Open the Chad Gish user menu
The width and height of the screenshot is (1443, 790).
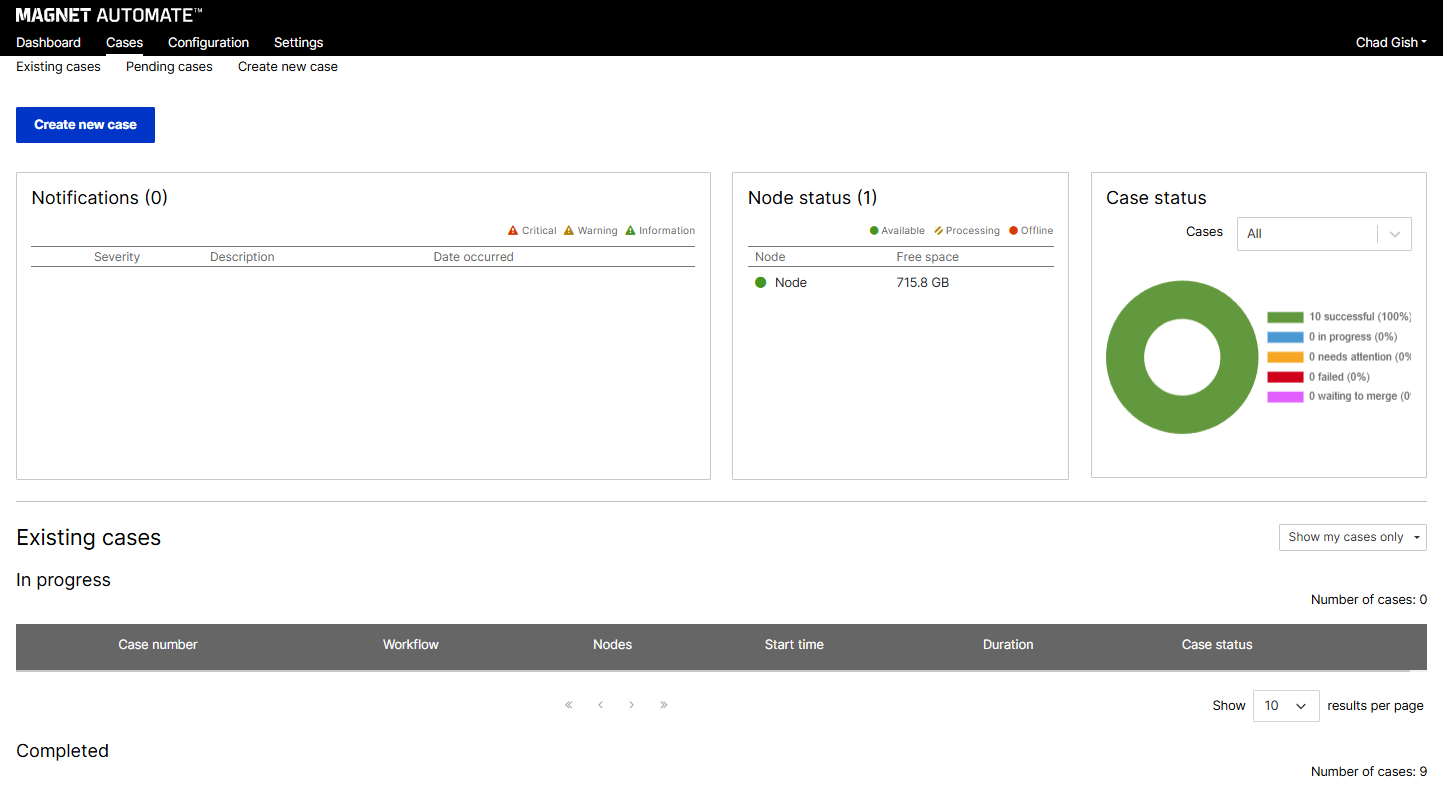pos(1390,43)
